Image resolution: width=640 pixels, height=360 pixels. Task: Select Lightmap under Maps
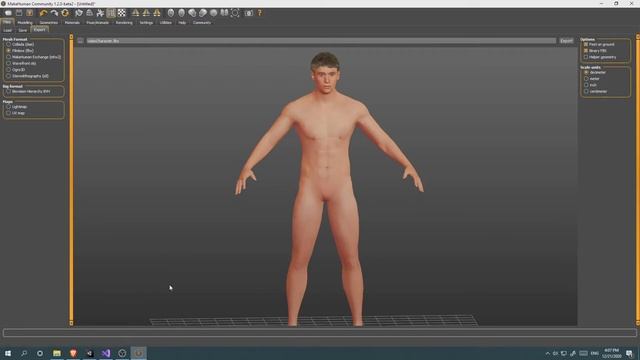click(17, 107)
